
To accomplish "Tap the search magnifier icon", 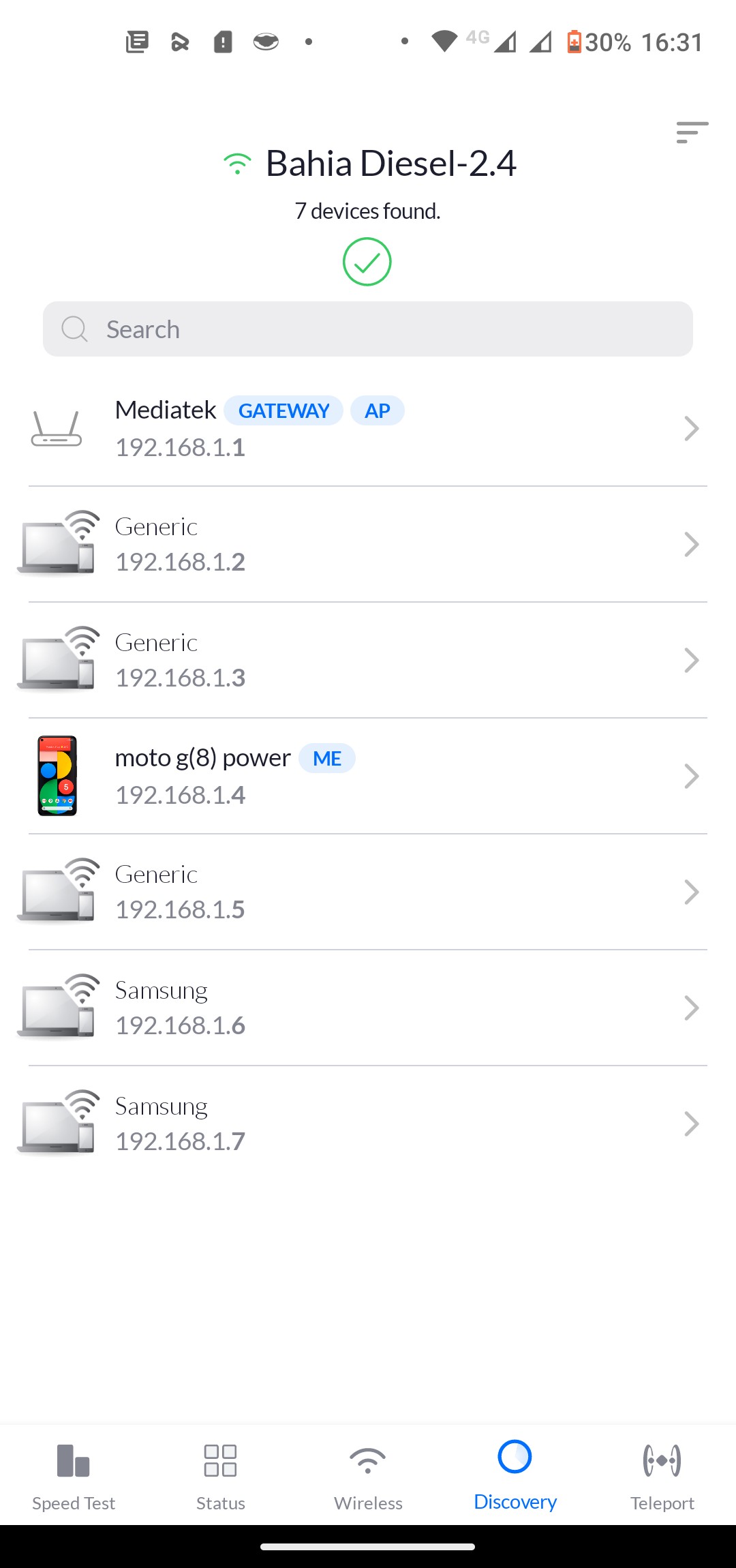I will pos(74,329).
